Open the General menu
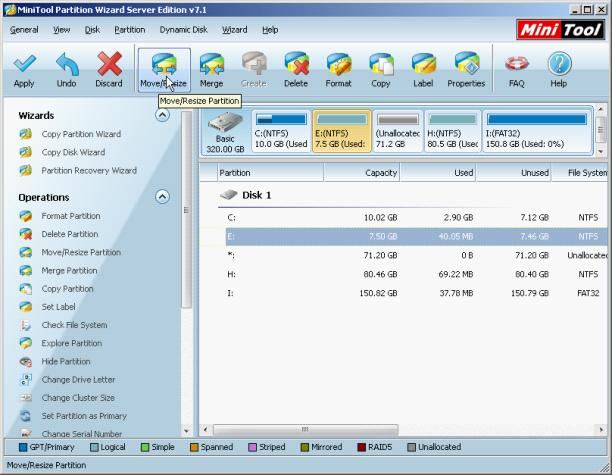612x475 pixels. pyautogui.click(x=24, y=30)
